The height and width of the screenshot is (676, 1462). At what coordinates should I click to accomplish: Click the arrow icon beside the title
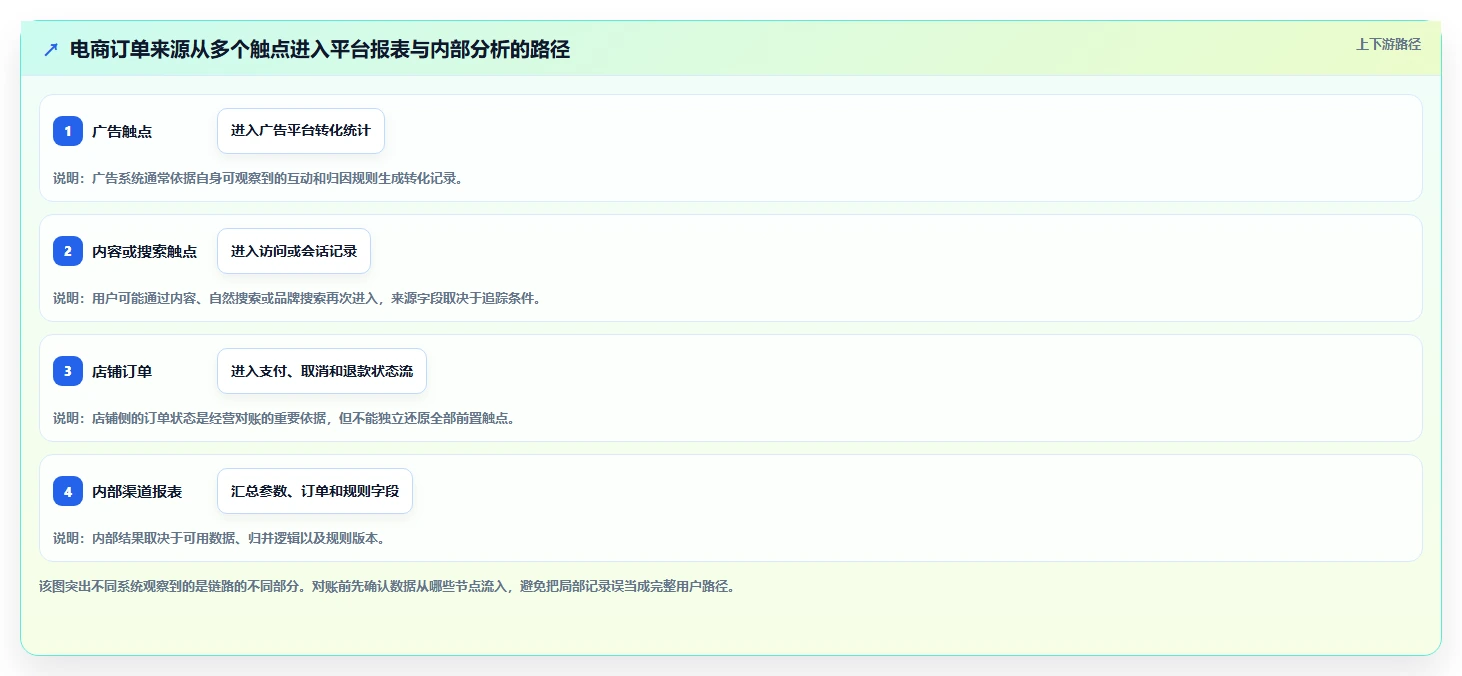click(x=51, y=49)
